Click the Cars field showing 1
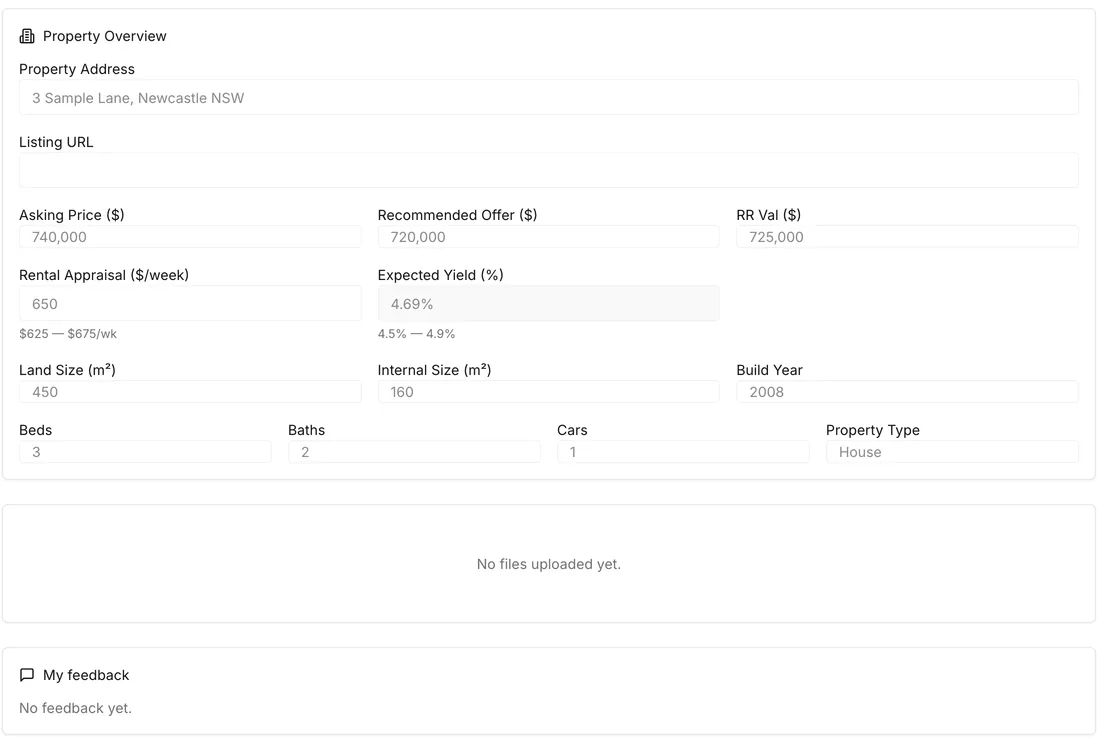The image size is (1098, 753). 683,452
